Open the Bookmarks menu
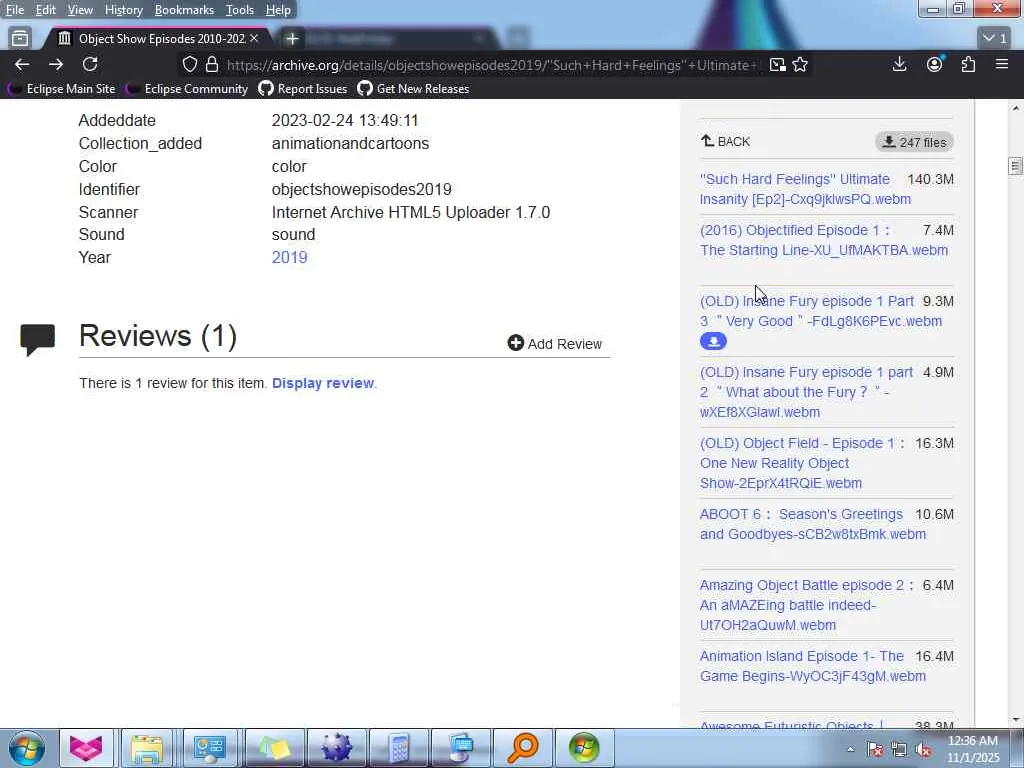Image resolution: width=1024 pixels, height=768 pixels. click(184, 10)
